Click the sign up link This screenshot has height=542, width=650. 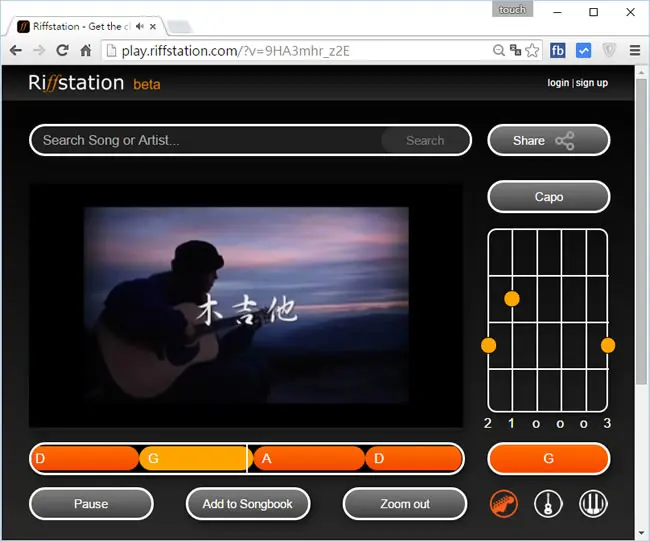[x=592, y=83]
